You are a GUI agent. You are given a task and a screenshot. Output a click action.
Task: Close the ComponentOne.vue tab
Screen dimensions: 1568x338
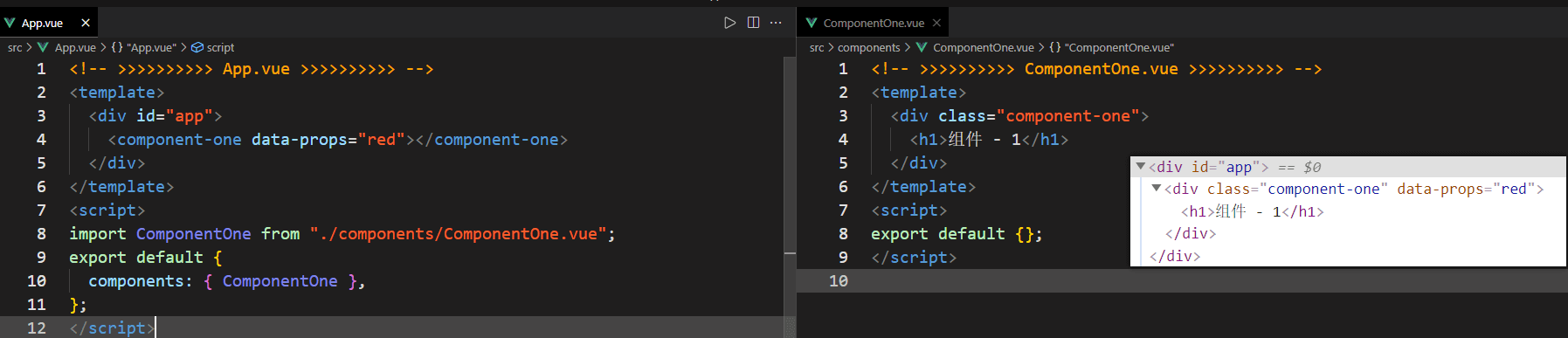click(936, 23)
